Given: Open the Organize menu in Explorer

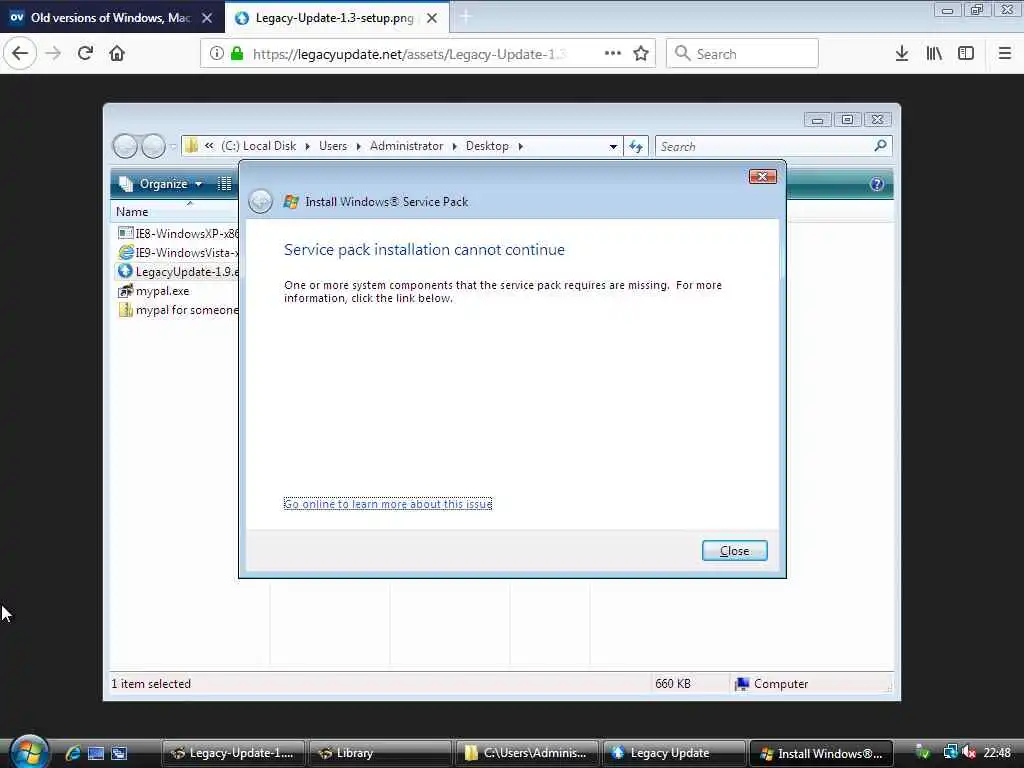Looking at the screenshot, I should point(161,184).
